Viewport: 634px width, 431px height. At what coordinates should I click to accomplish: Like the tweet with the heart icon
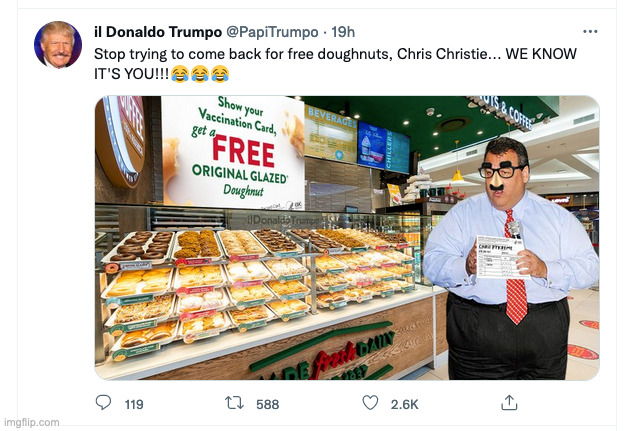[x=371, y=403]
